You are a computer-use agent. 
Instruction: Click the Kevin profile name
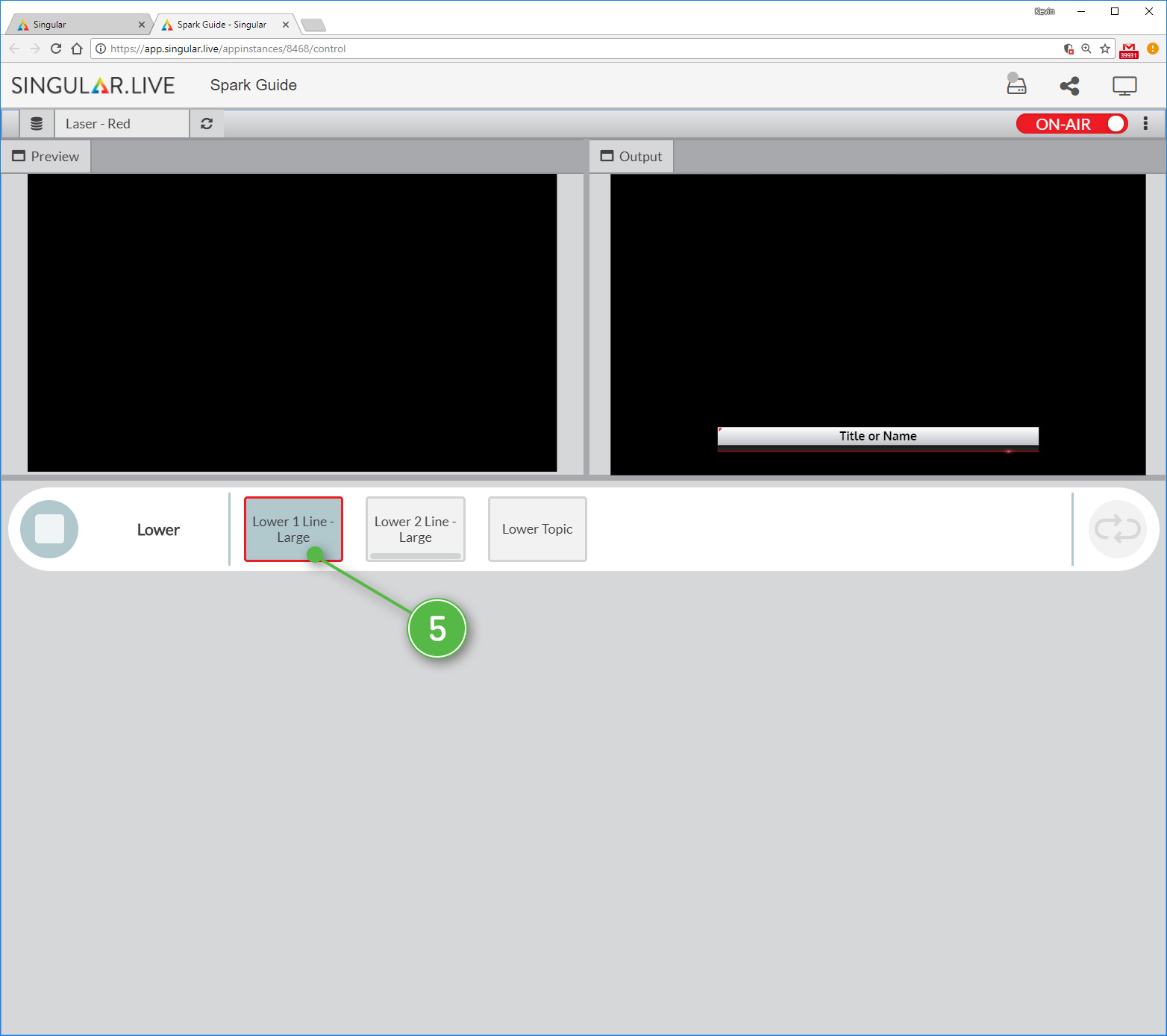(1045, 11)
